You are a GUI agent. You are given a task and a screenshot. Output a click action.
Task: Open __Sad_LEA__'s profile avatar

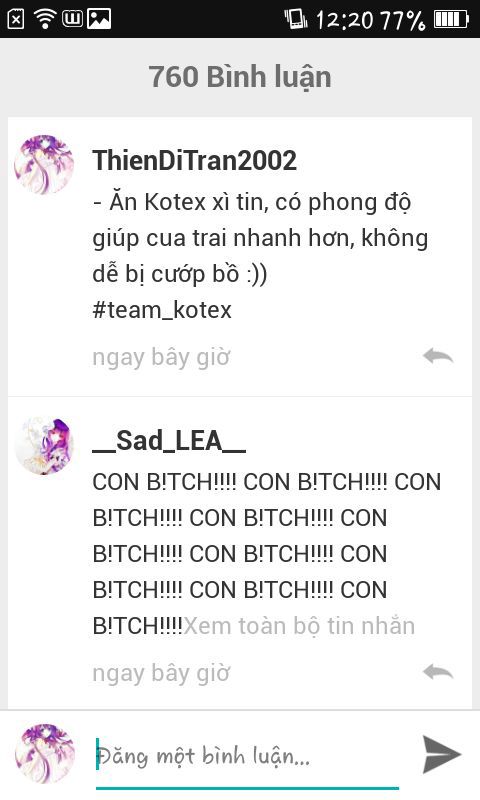point(44,445)
